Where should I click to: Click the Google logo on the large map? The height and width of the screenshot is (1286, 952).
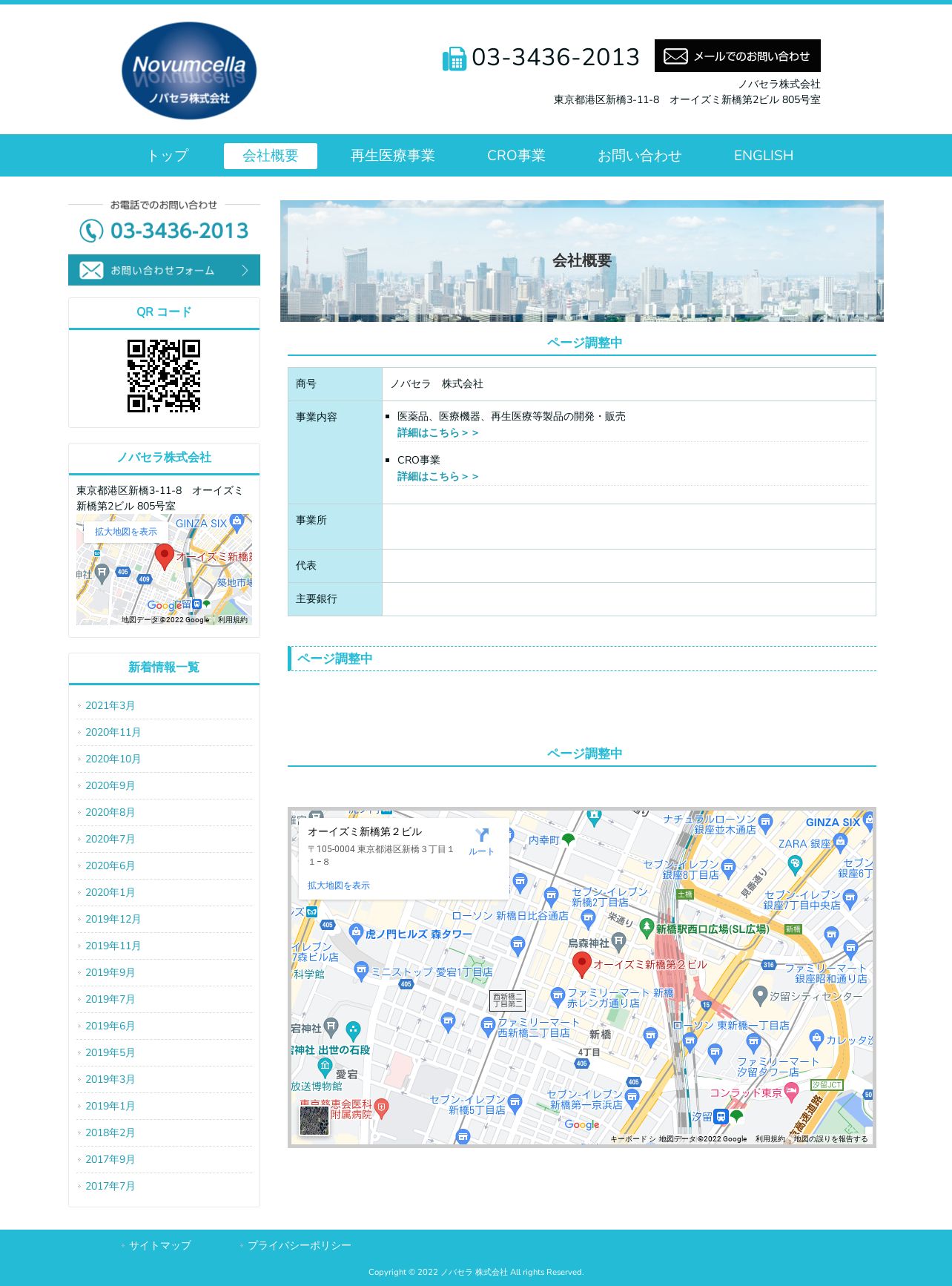pyautogui.click(x=582, y=1125)
